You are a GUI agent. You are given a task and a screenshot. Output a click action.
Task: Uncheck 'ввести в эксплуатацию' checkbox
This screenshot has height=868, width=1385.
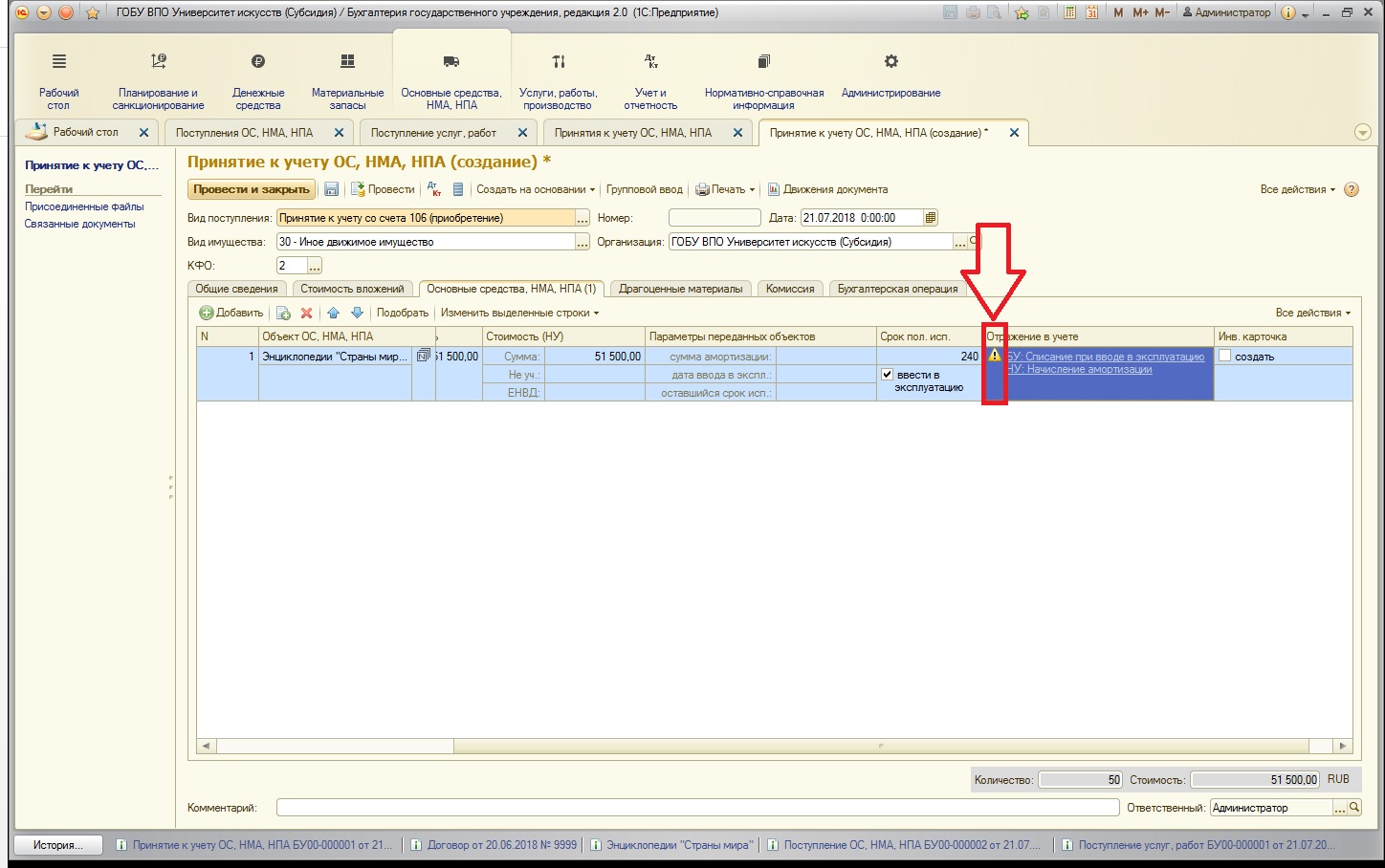click(887, 375)
